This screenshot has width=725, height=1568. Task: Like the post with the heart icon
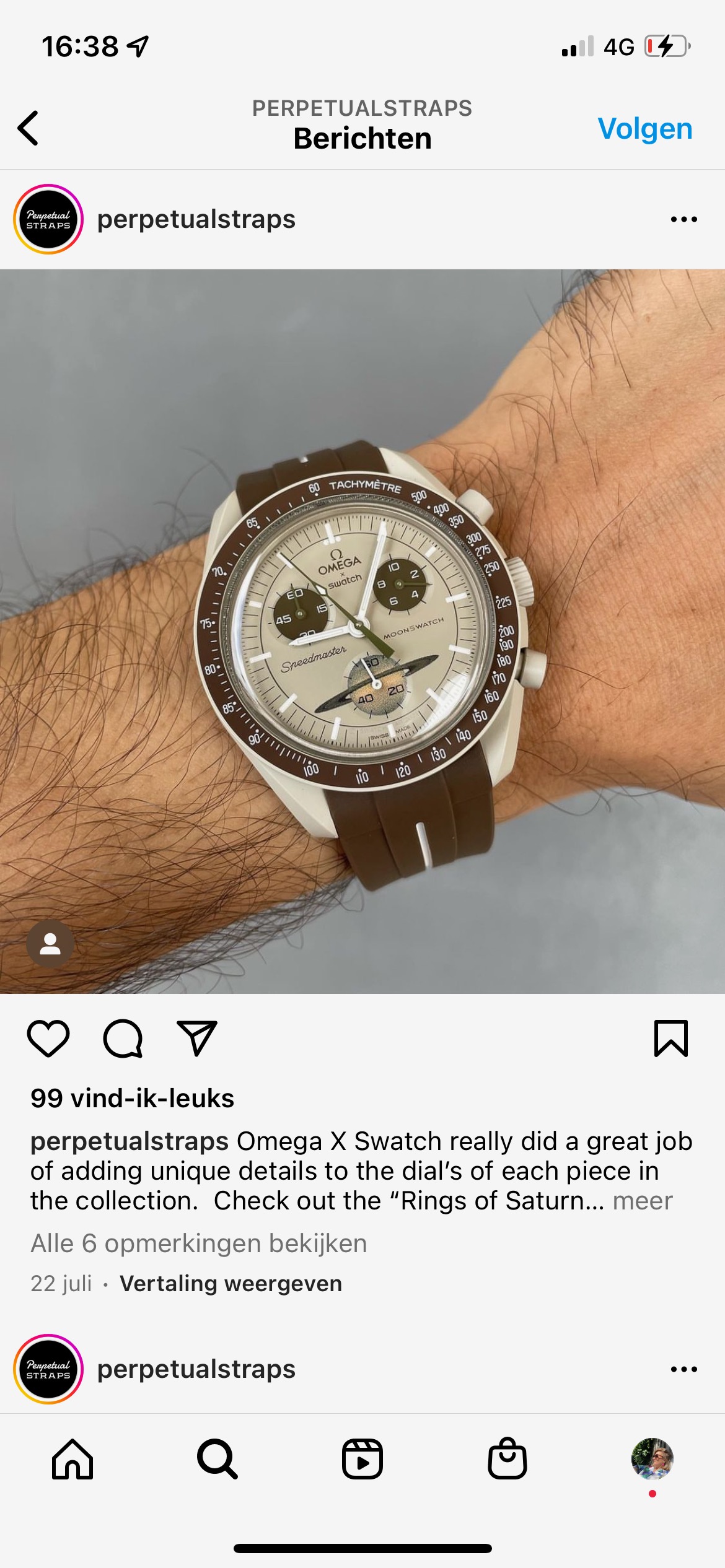[x=48, y=1039]
